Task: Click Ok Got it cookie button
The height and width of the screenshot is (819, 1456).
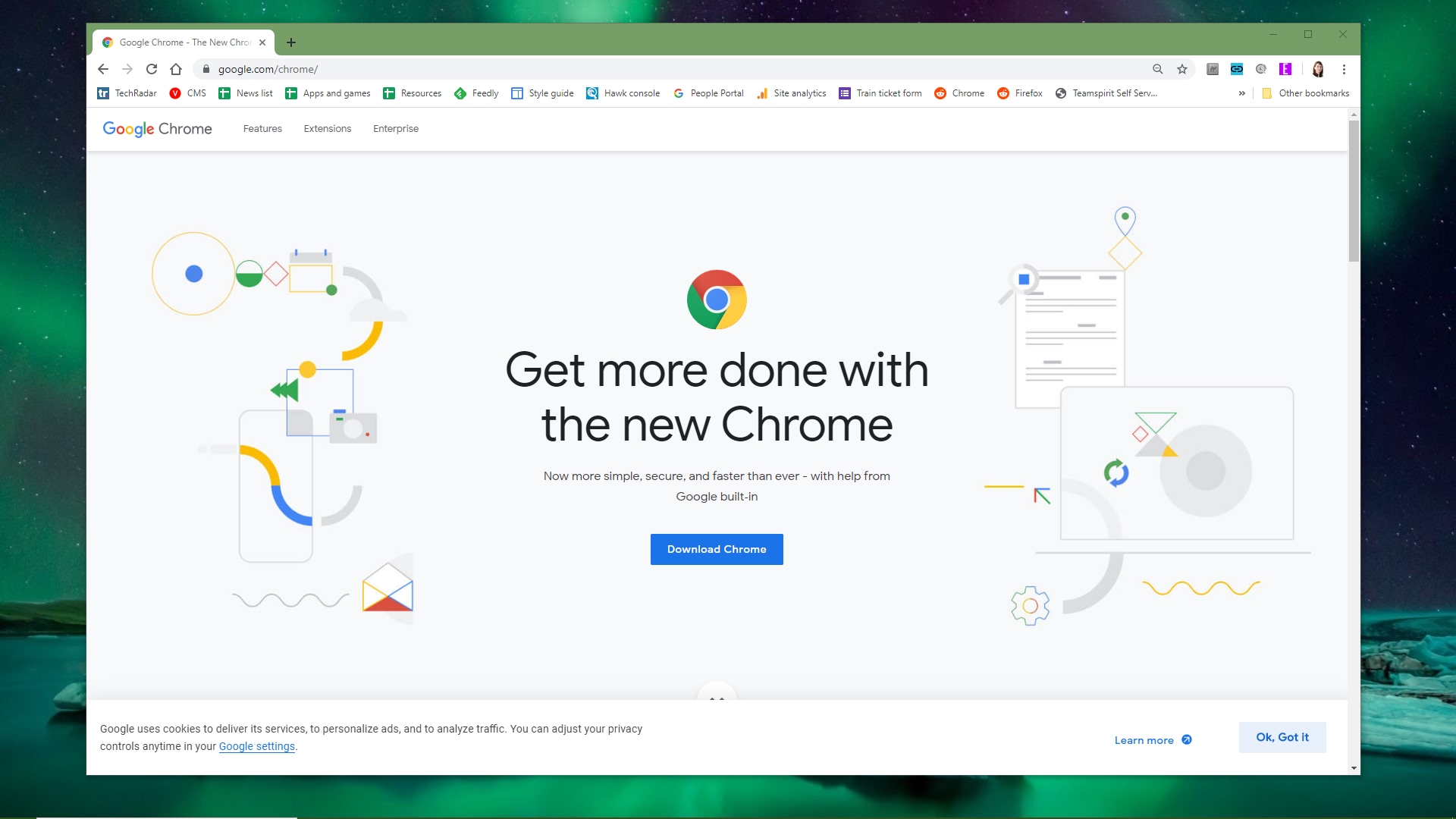Action: pyautogui.click(x=1282, y=737)
